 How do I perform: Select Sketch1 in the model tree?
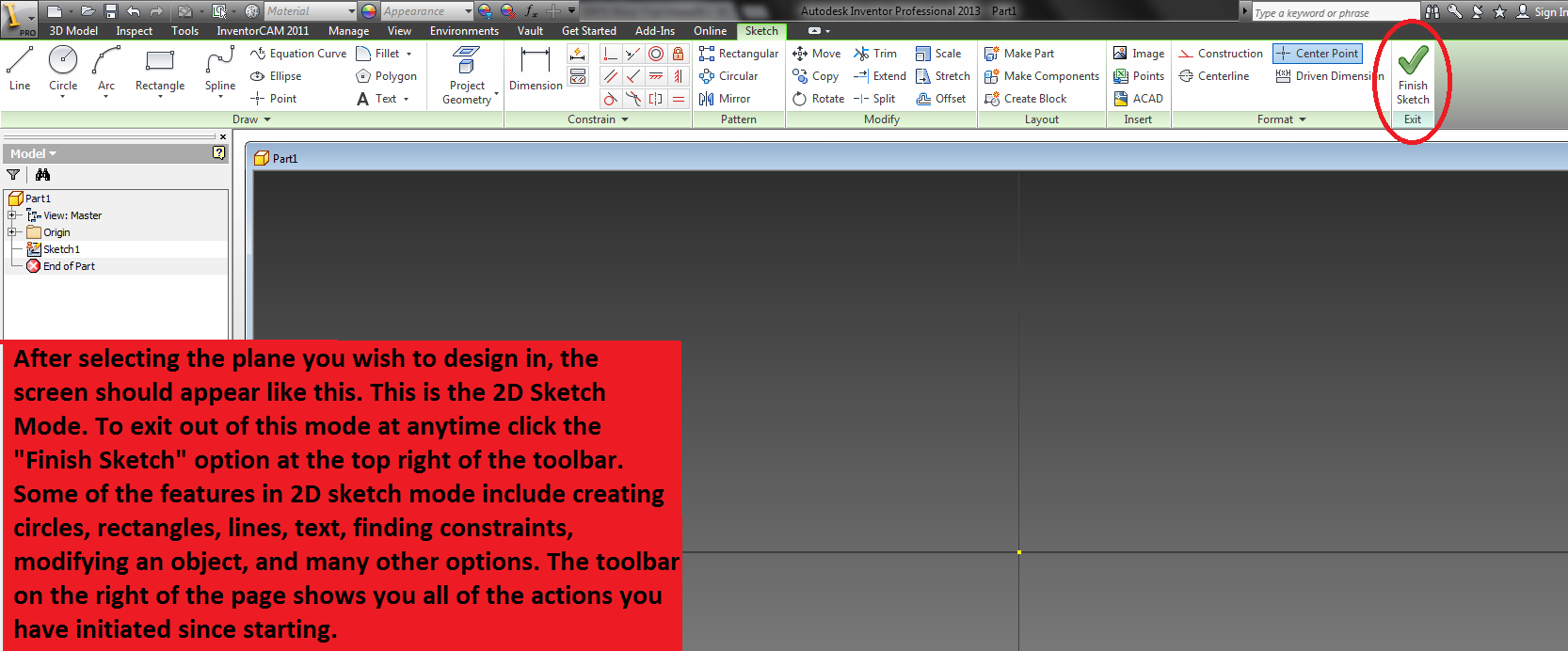[54, 249]
